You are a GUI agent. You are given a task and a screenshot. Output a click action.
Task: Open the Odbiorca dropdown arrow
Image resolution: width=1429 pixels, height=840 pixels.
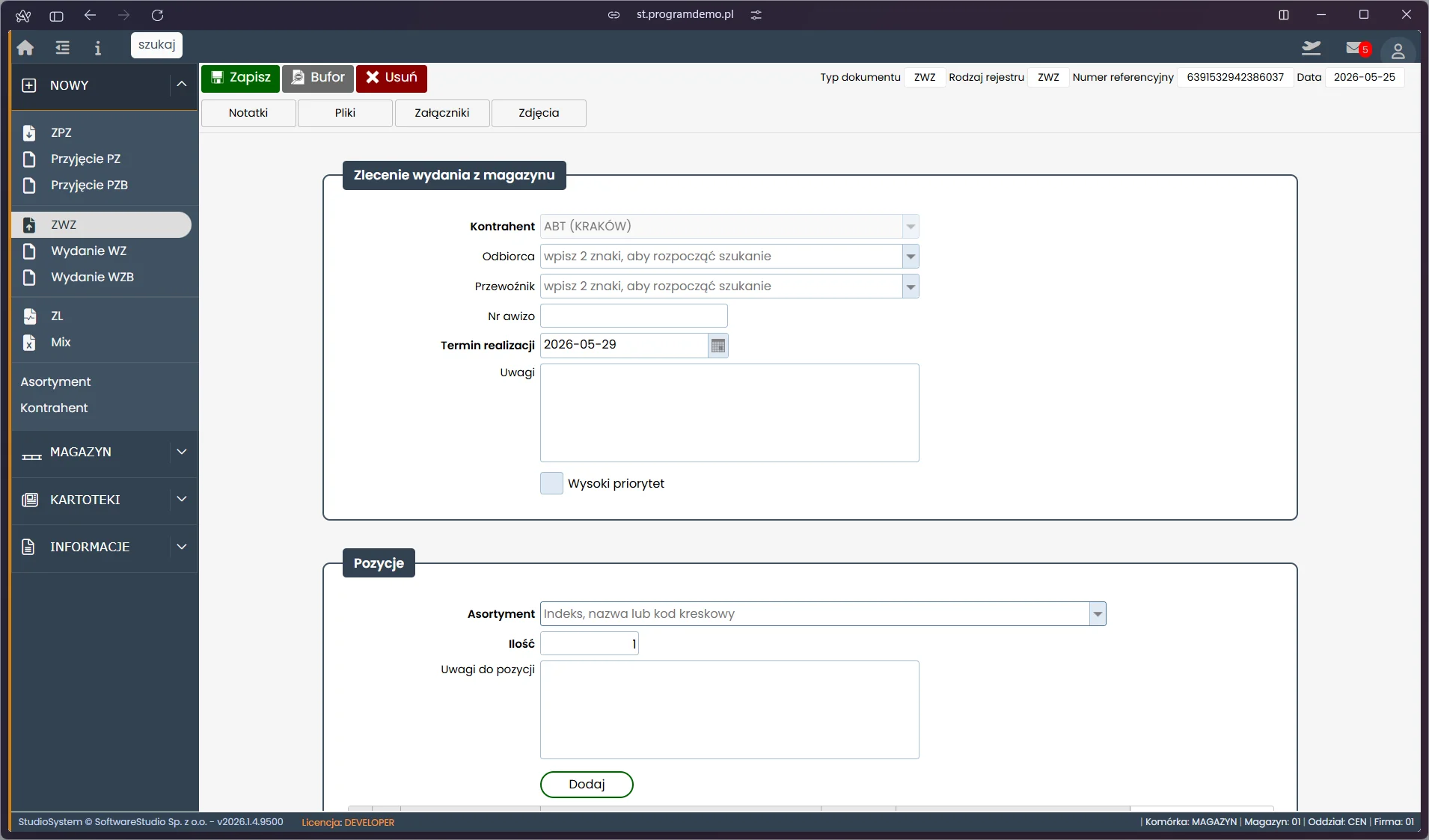[x=911, y=257]
